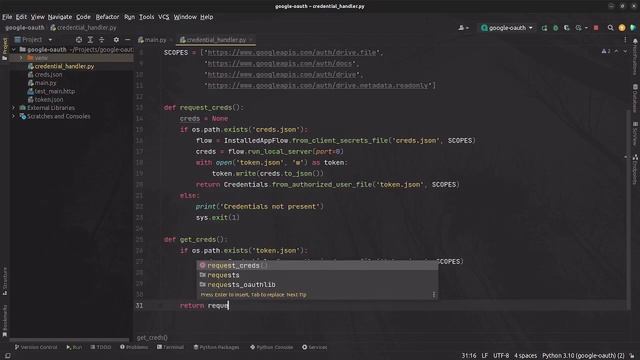This screenshot has height=360, width=640.
Task: Select creds.json in project tree
Action: click(45, 75)
